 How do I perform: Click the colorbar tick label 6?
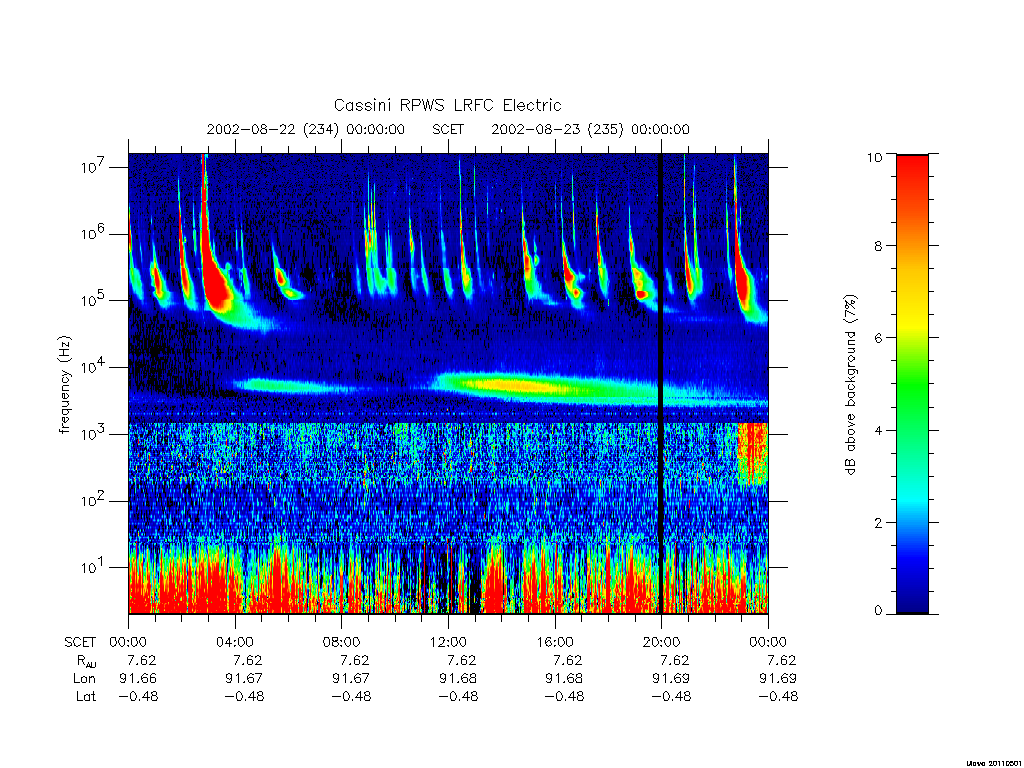coord(878,338)
